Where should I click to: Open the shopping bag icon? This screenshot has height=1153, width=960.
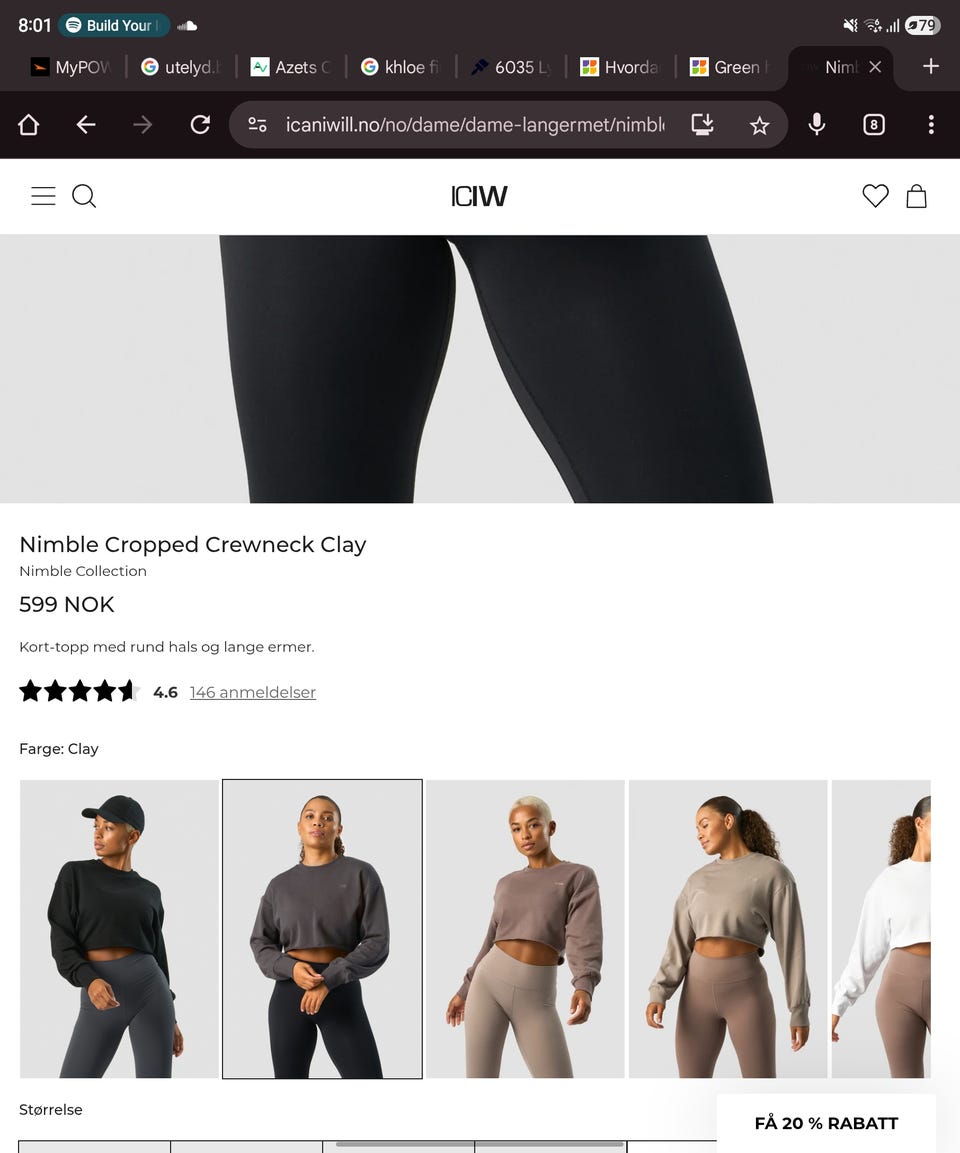(916, 196)
